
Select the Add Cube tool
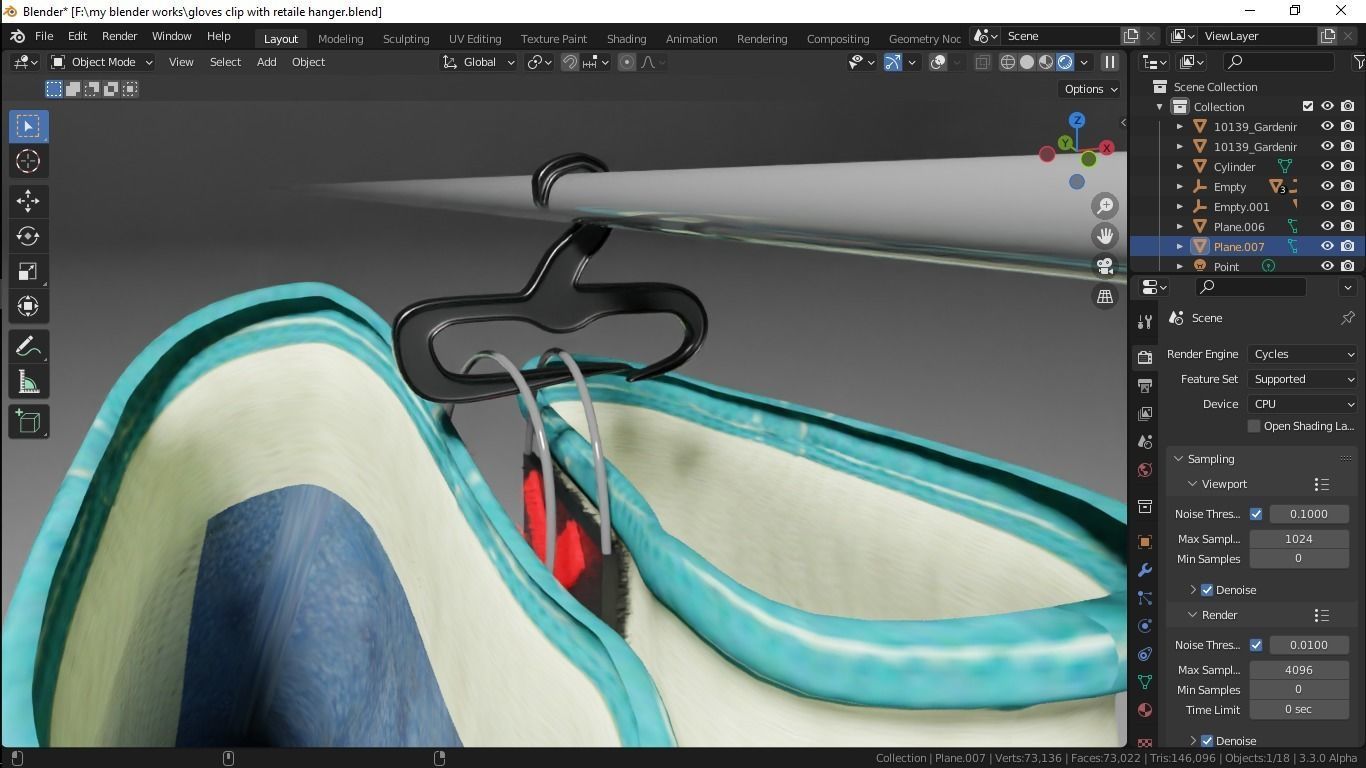pyautogui.click(x=28, y=422)
